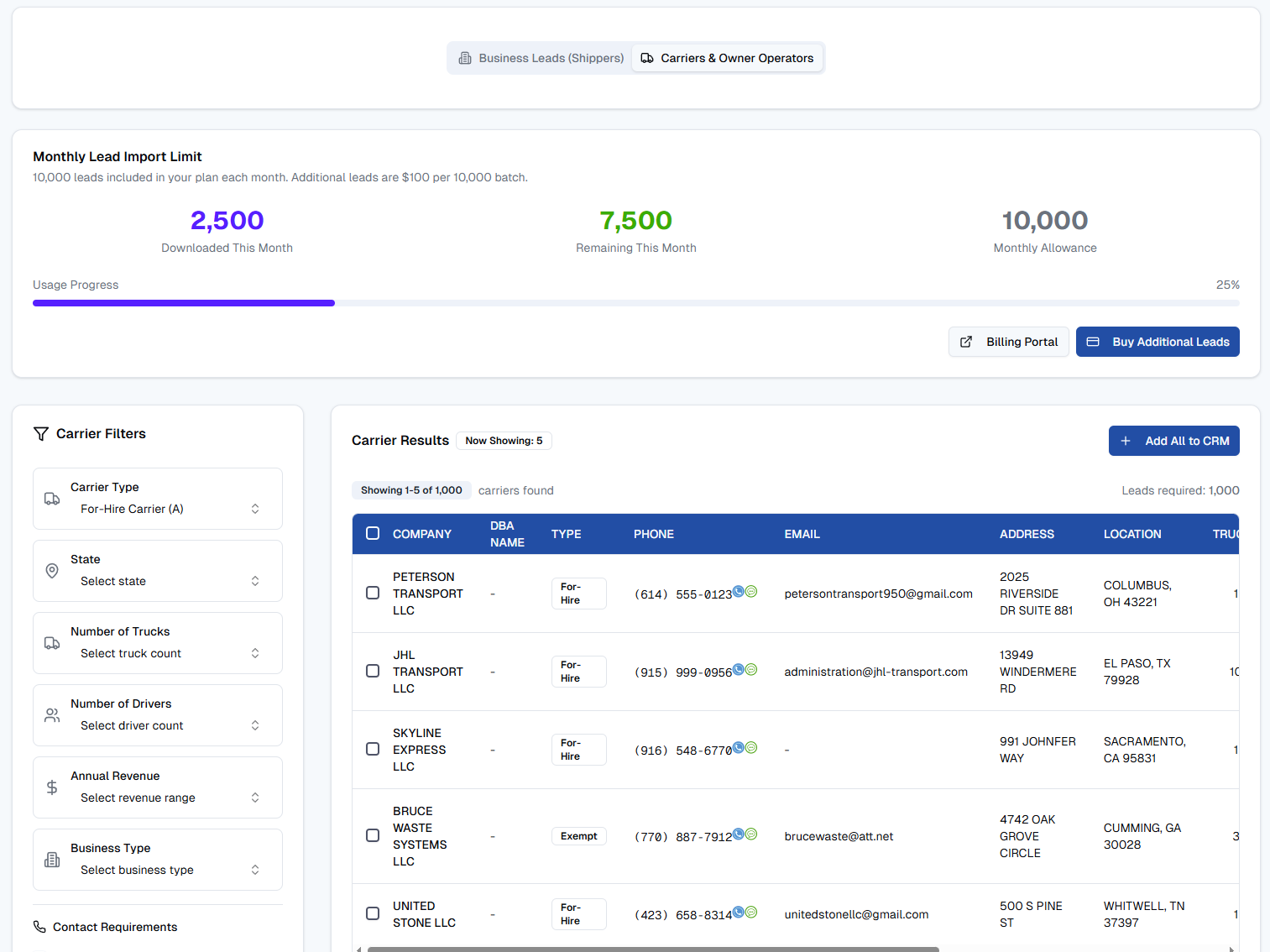Screen dimensions: 1270x952
Task: Click the blue call icon for Skyline Express
Action: [739, 747]
